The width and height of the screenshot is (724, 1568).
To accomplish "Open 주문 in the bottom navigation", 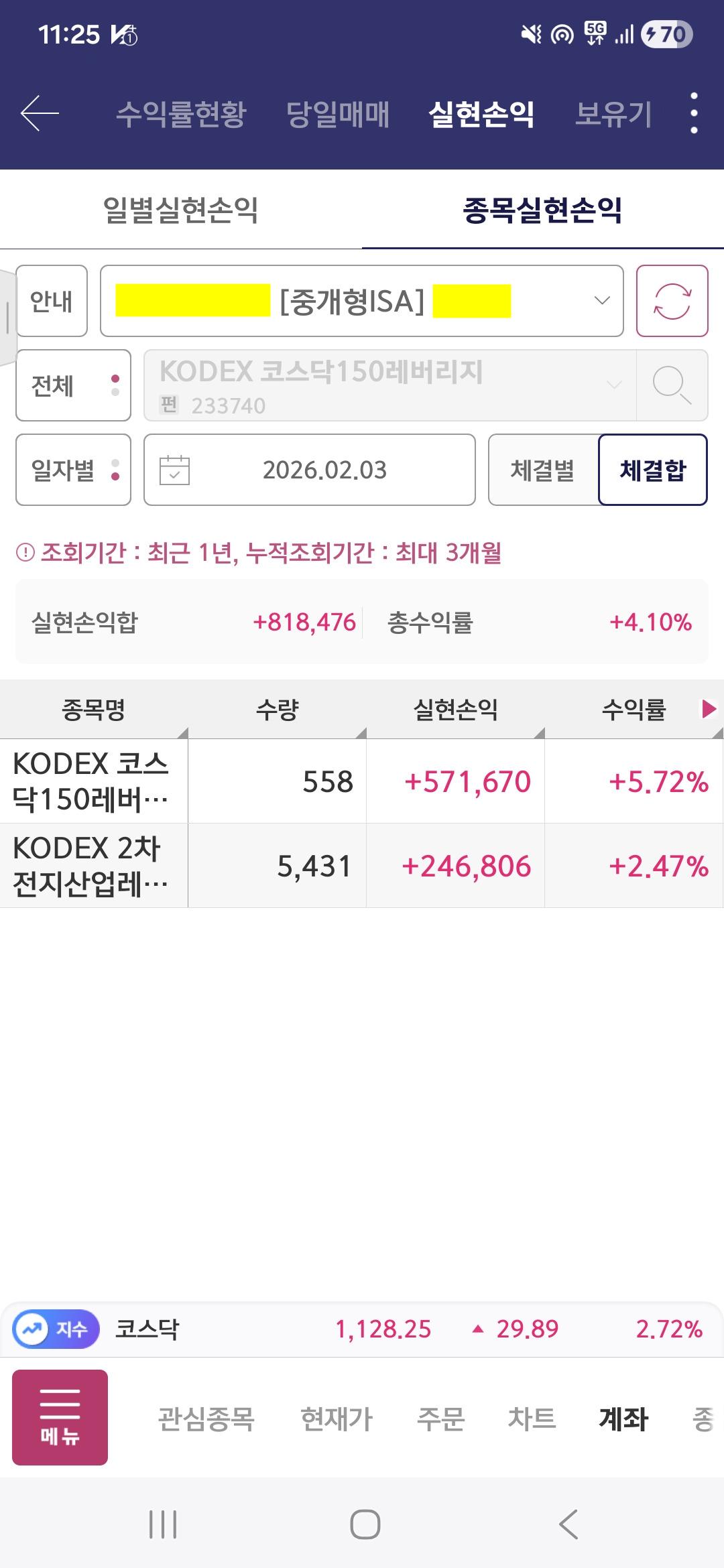I will click(x=440, y=1418).
